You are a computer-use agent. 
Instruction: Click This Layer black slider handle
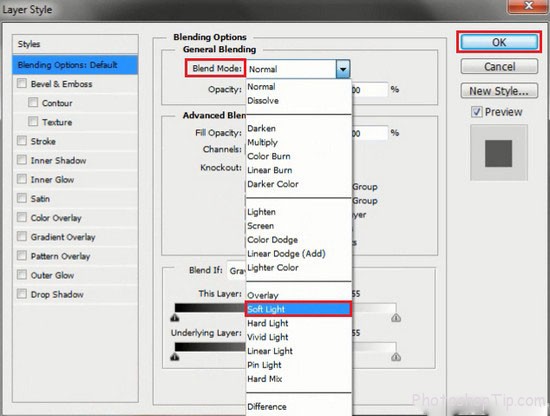175,318
